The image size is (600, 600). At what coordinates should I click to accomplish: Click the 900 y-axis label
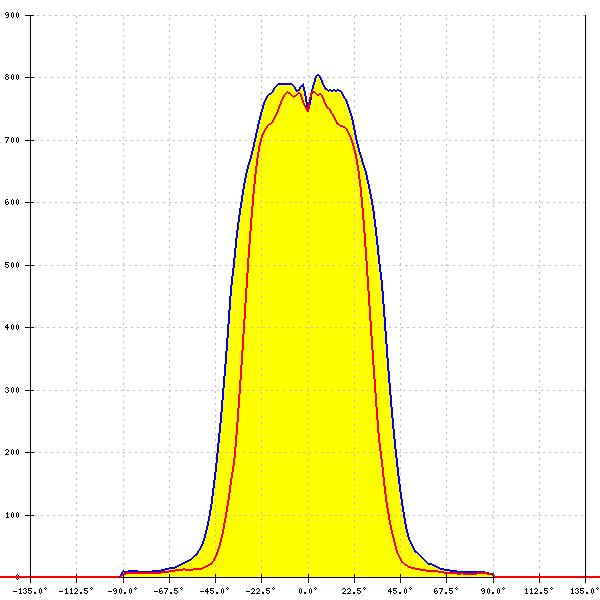[12, 15]
